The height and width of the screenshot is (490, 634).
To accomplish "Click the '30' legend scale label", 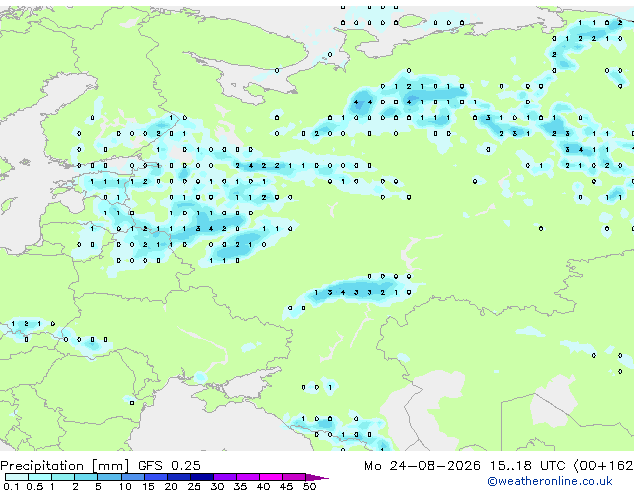I will (x=218, y=486).
